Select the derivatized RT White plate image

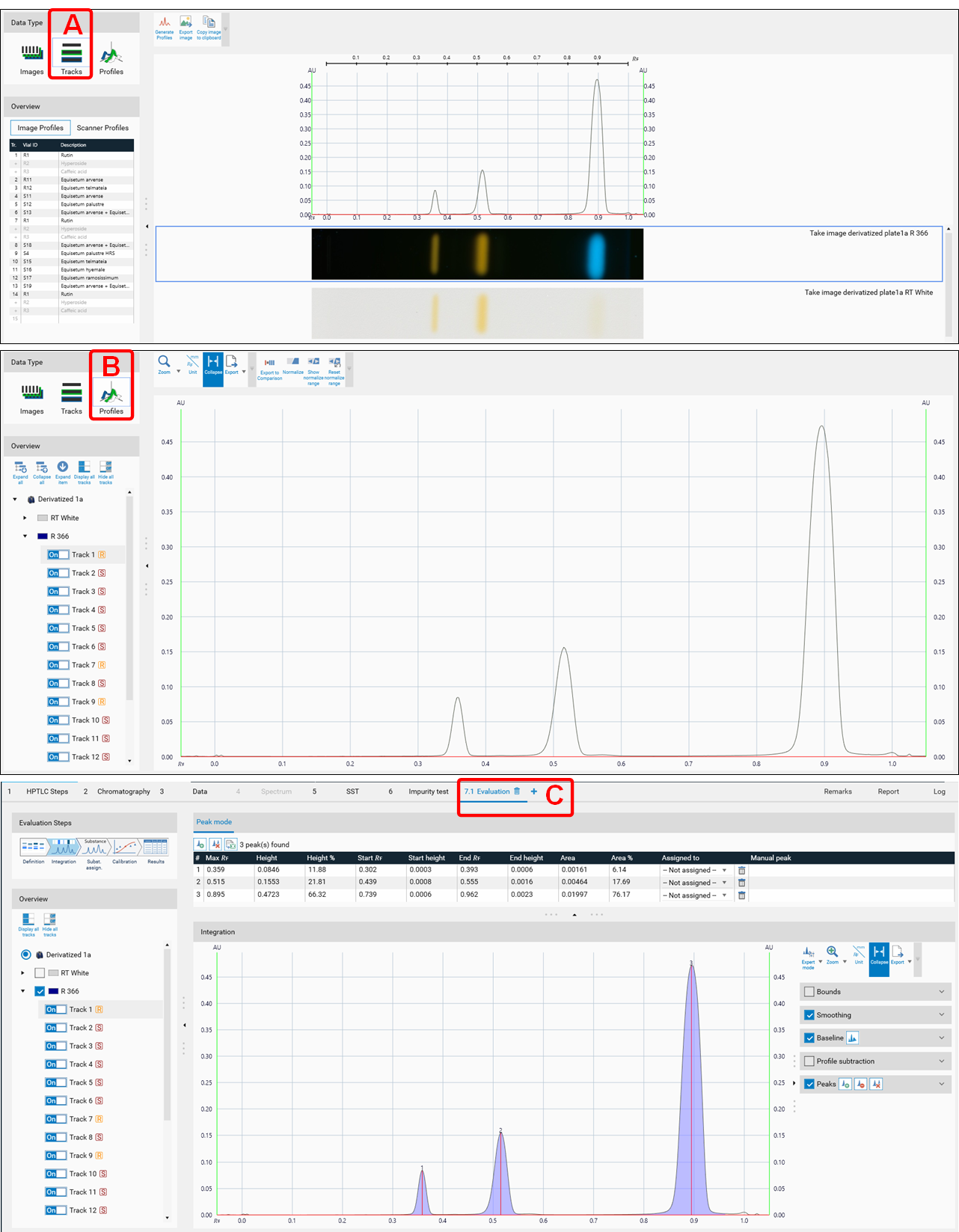click(x=477, y=313)
